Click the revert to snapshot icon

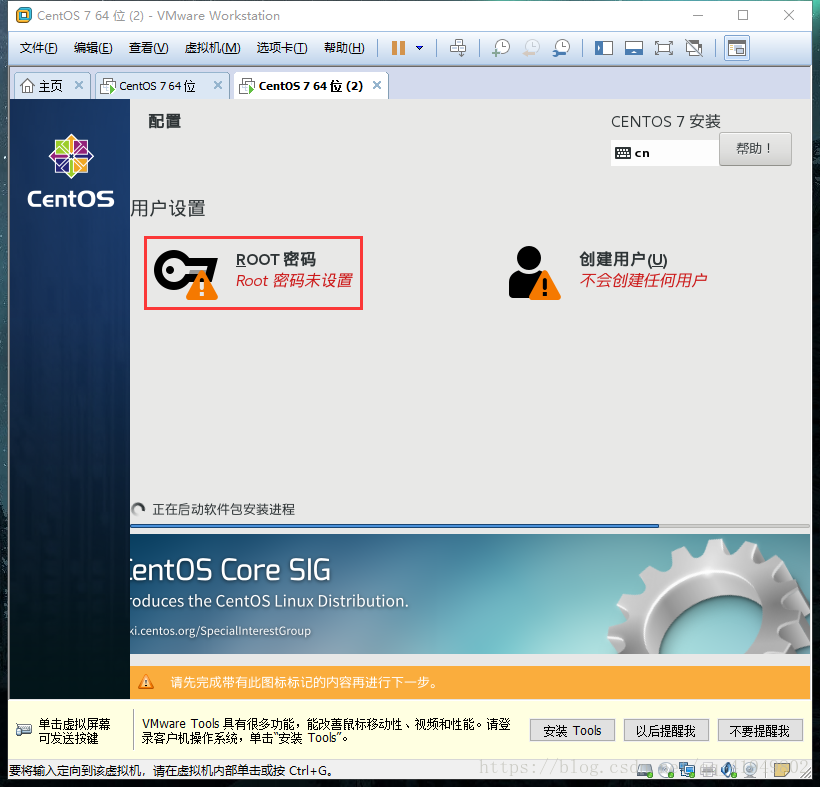[531, 48]
